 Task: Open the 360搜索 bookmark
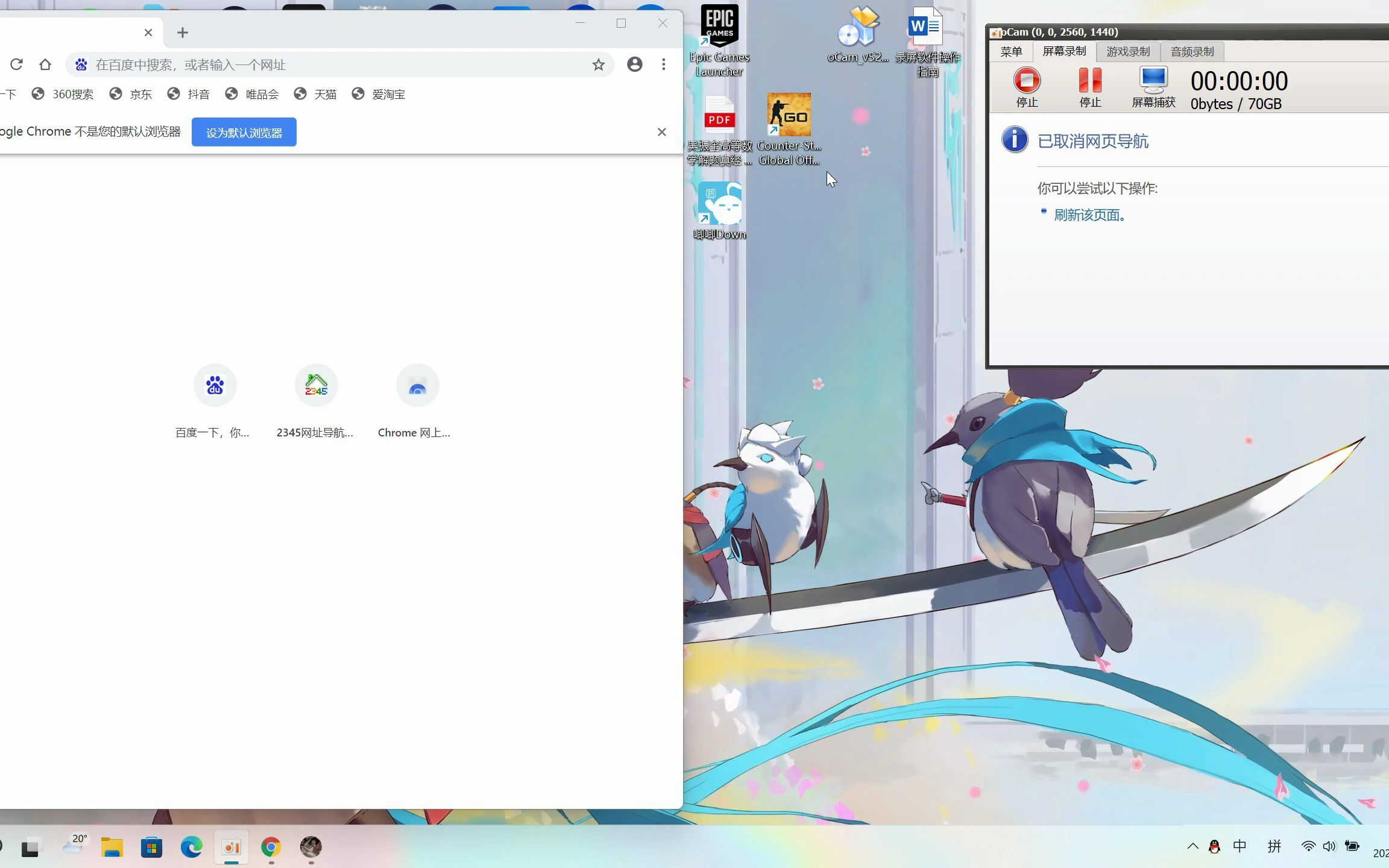pyautogui.click(x=63, y=94)
